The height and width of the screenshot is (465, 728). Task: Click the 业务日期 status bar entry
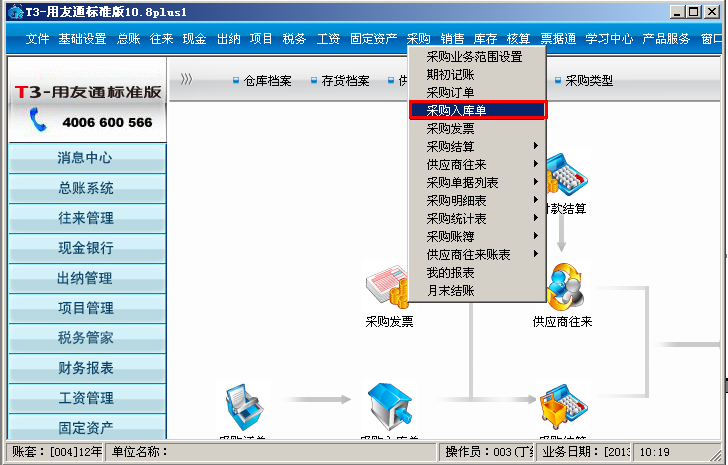click(x=584, y=452)
